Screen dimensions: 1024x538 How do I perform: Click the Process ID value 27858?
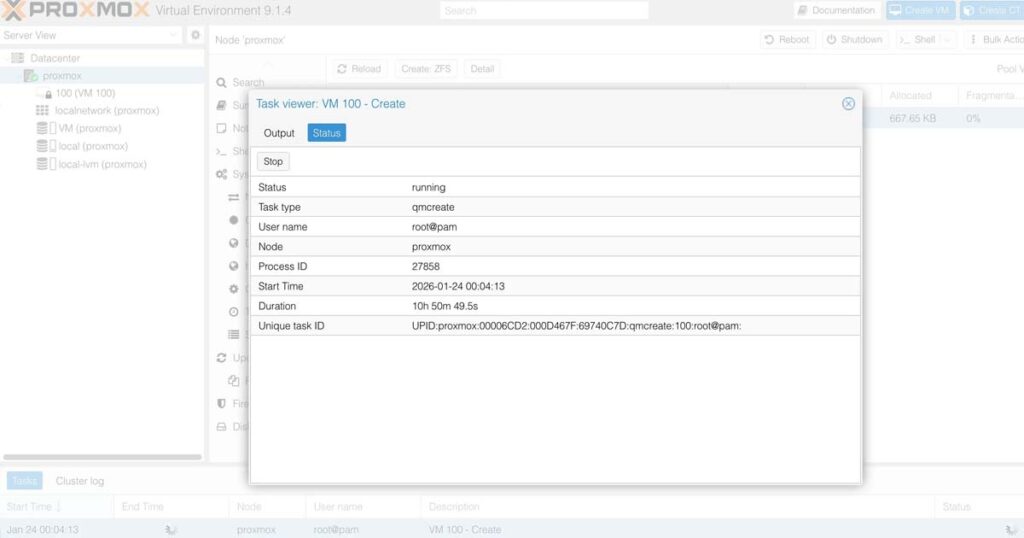pyautogui.click(x=426, y=266)
